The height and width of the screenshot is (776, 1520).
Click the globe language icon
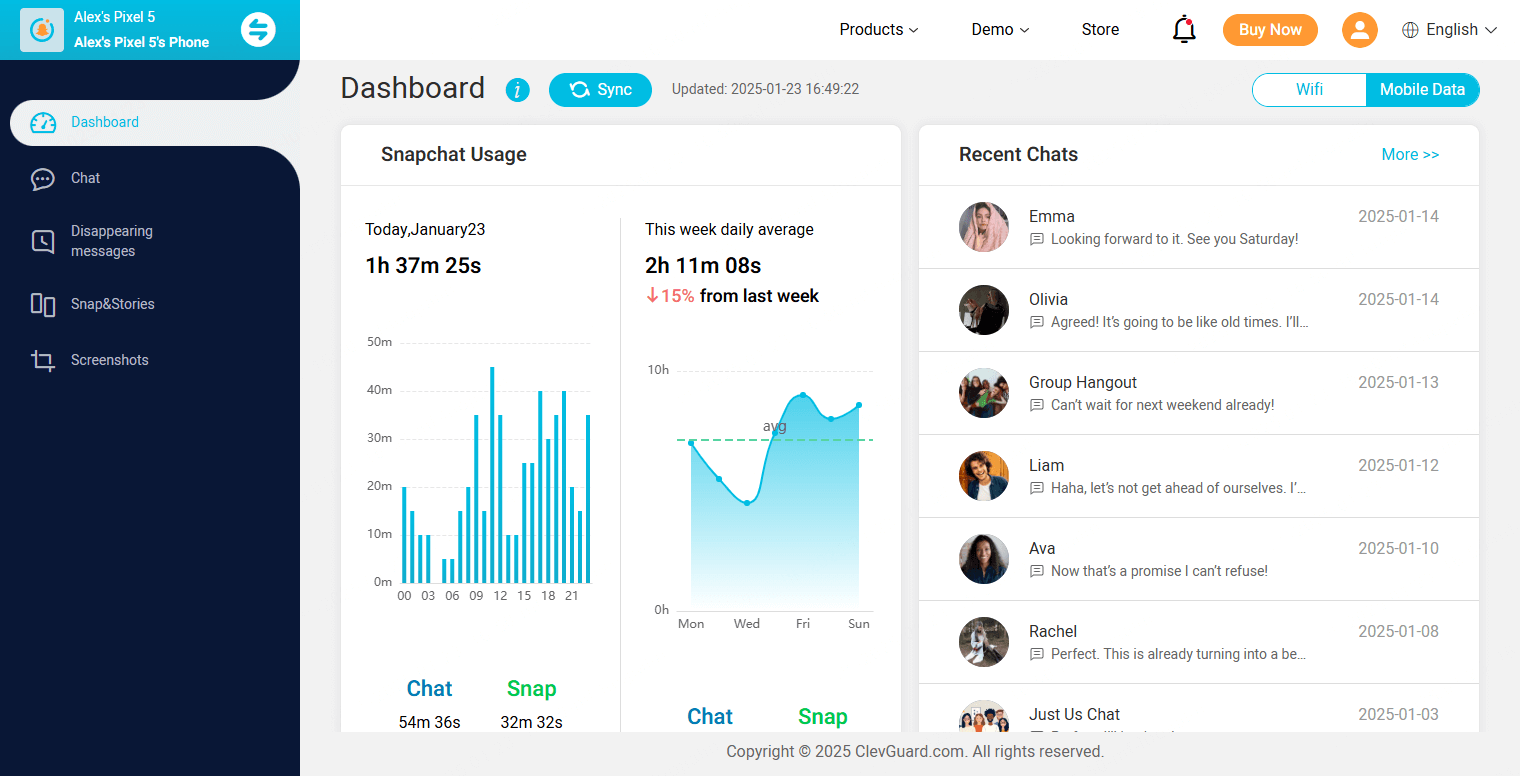1410,30
